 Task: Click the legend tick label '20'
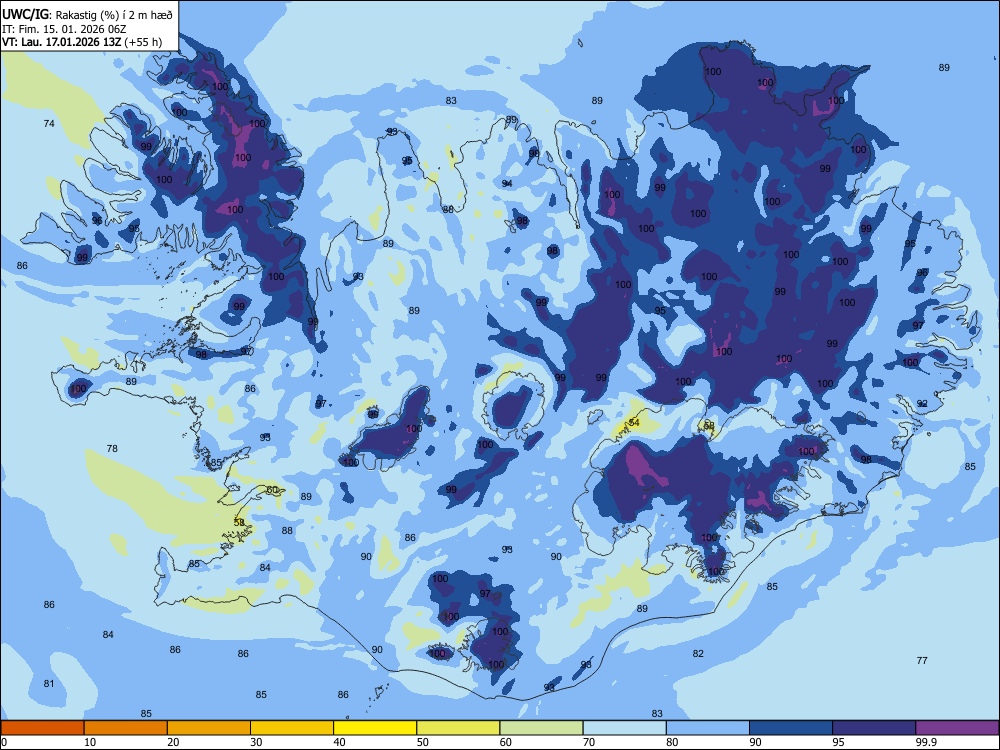[173, 742]
